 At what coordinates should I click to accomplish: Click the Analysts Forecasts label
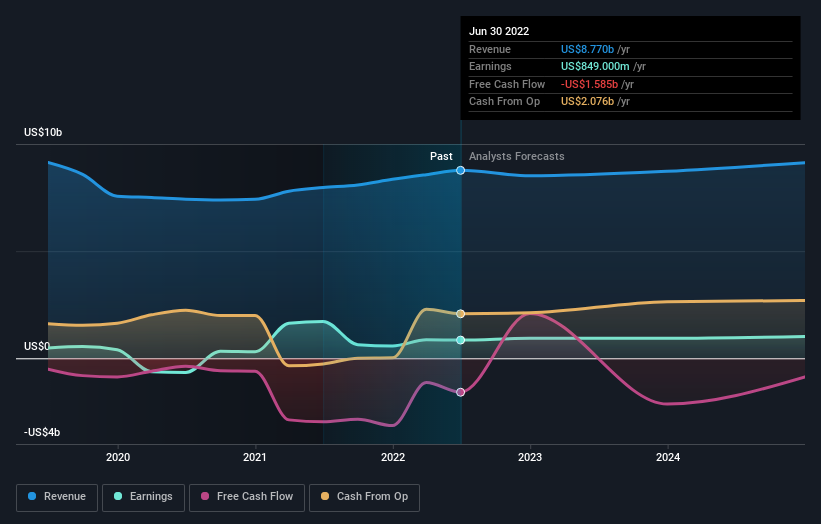point(516,156)
